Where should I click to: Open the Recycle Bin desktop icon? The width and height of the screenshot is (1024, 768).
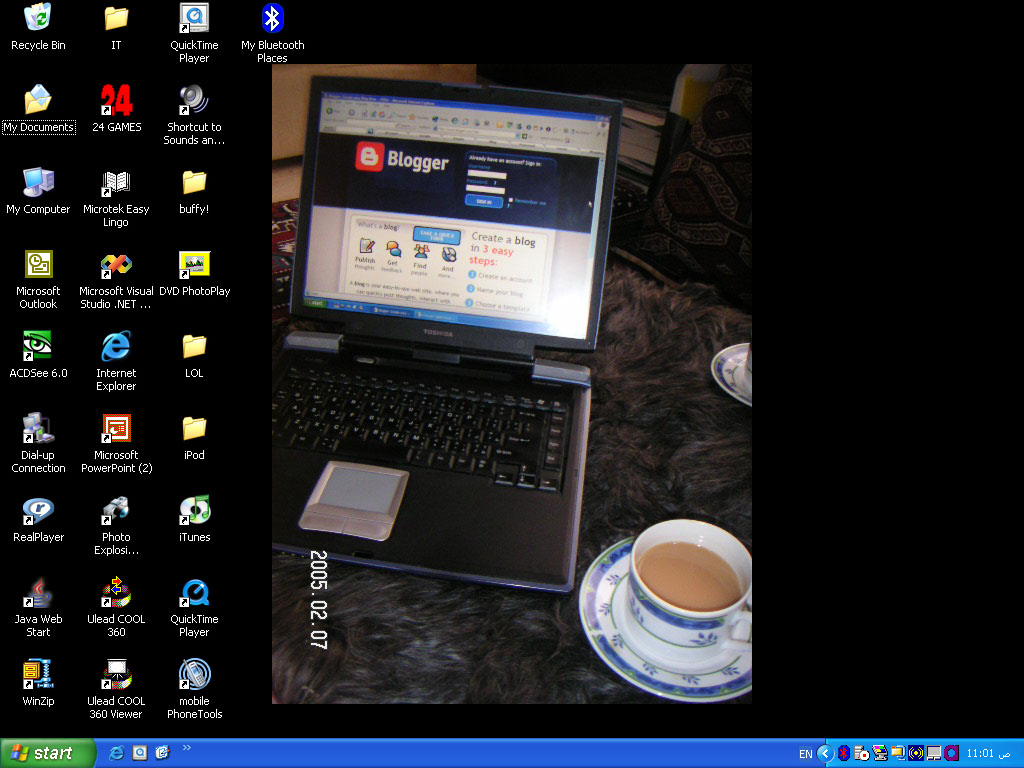(x=38, y=27)
